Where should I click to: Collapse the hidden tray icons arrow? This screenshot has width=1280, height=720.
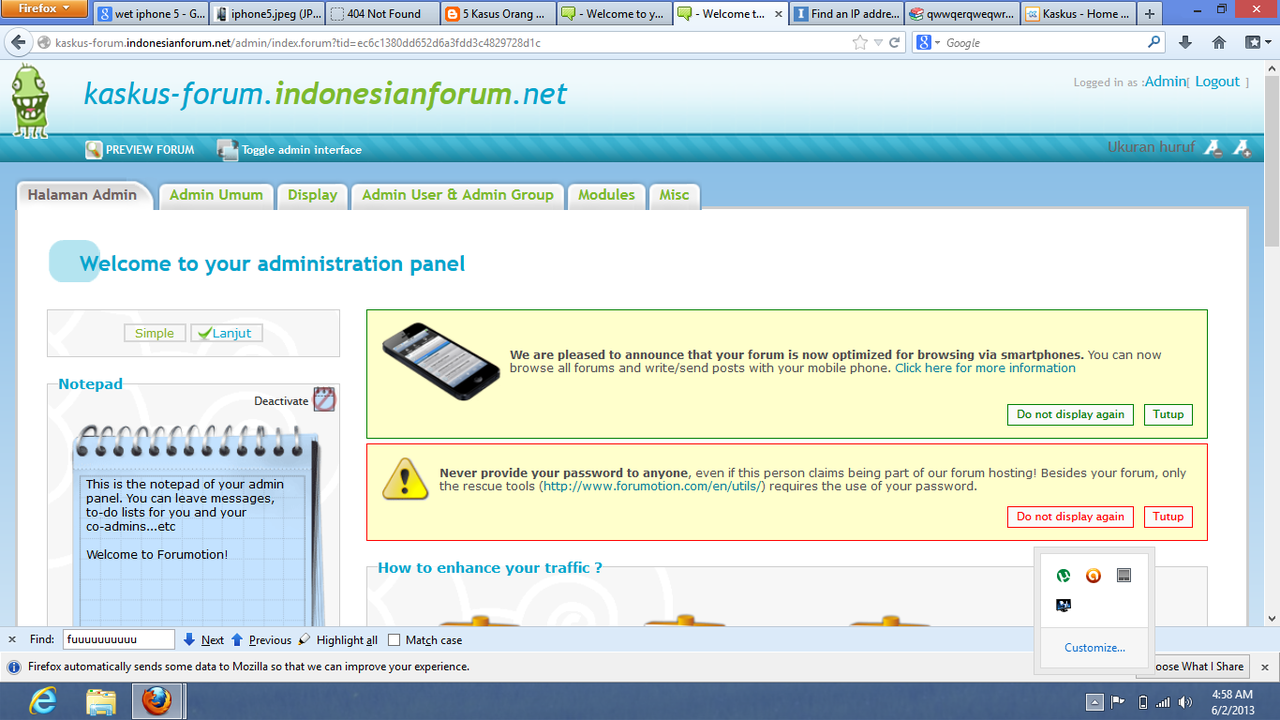click(x=1095, y=702)
